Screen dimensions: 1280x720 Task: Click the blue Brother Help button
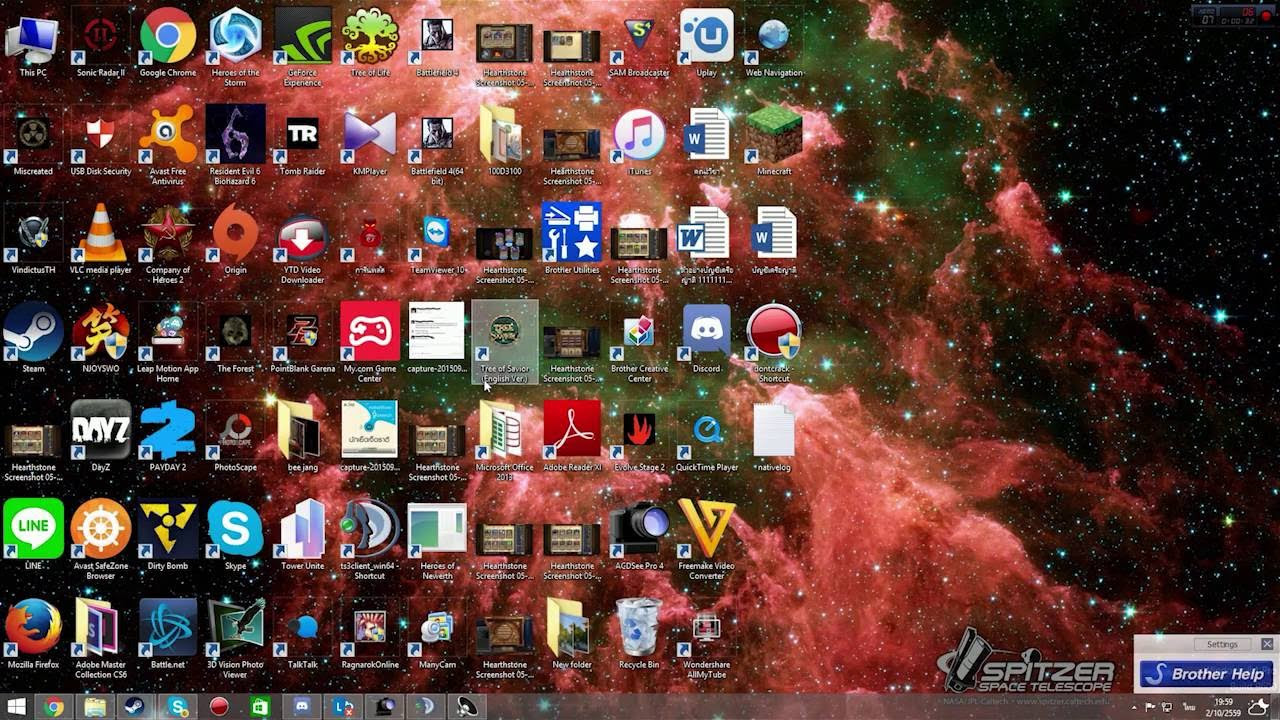pos(1206,674)
